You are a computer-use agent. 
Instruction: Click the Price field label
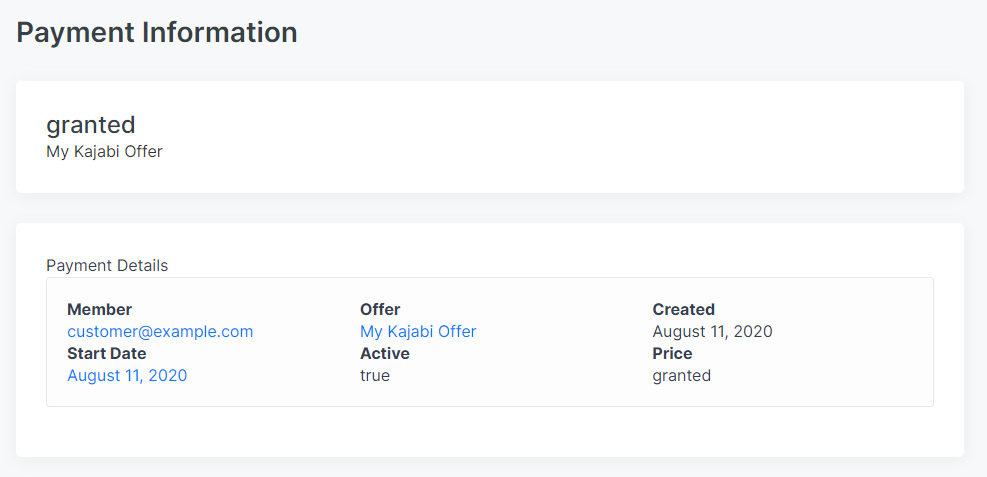click(x=672, y=354)
